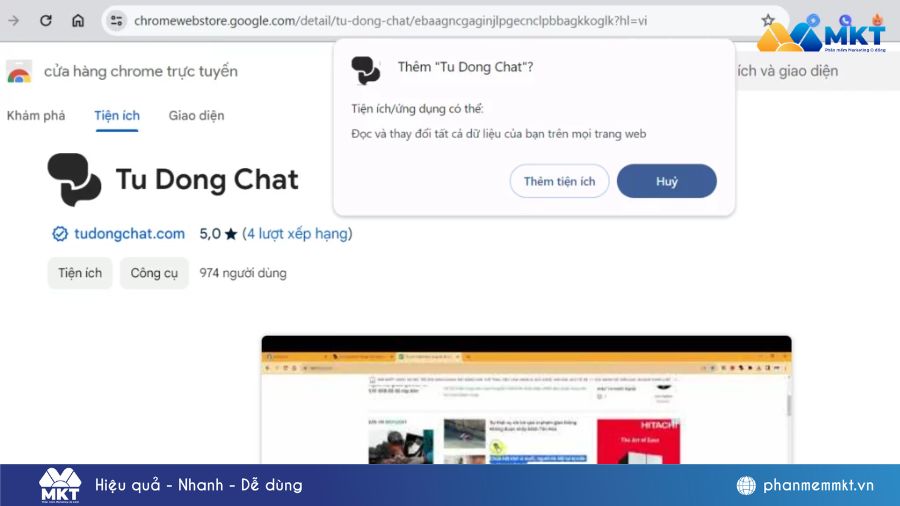Click the search field ending in 'ích và giao diện'
The height and width of the screenshot is (506, 900).
click(815, 71)
